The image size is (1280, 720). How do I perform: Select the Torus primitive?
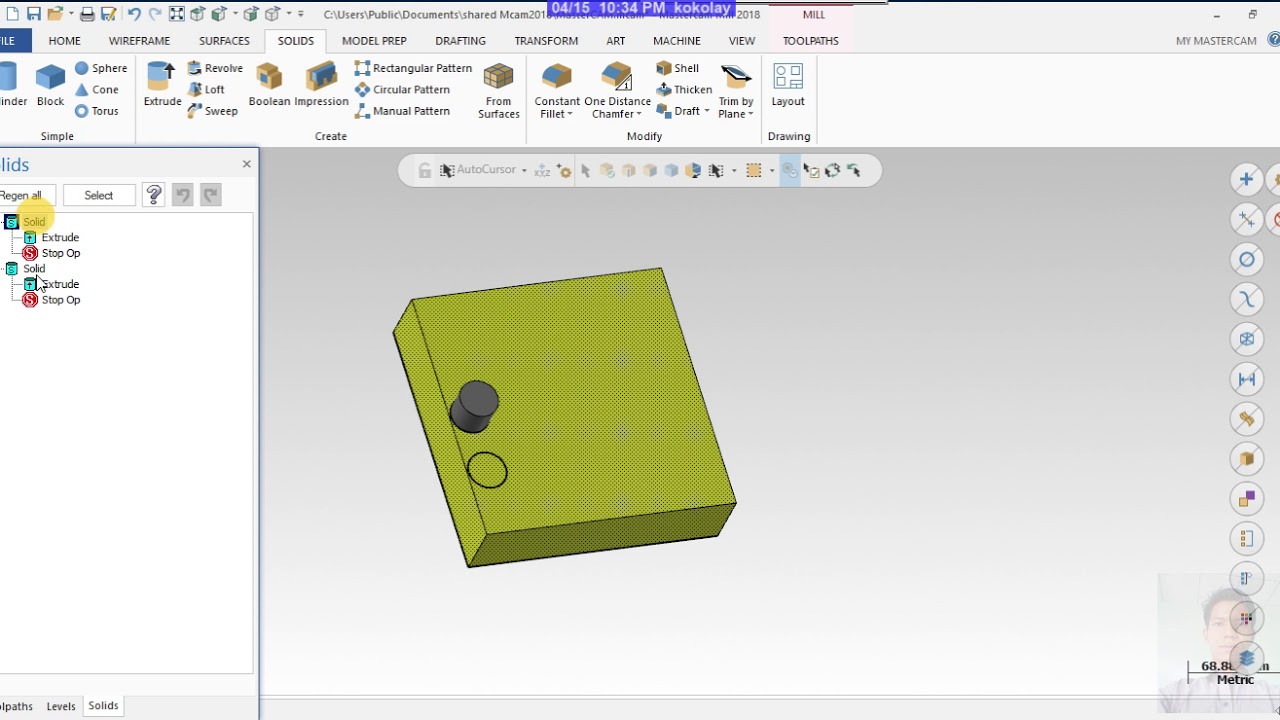point(97,111)
